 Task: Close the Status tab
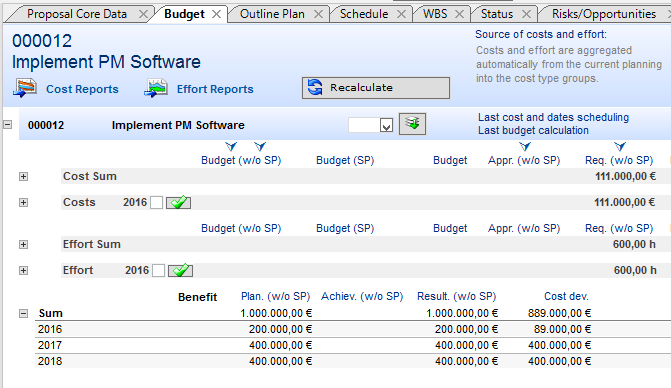[526, 15]
